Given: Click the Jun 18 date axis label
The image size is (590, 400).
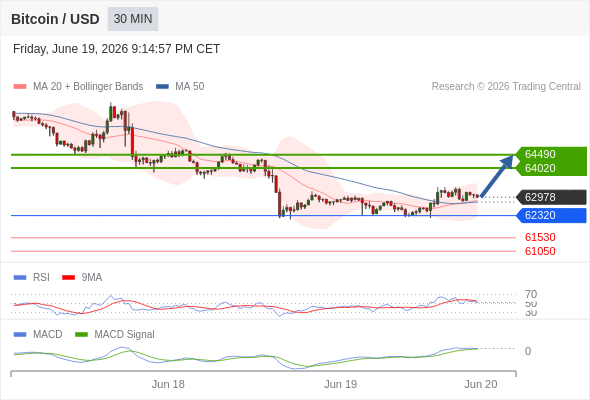Looking at the screenshot, I should (168, 384).
